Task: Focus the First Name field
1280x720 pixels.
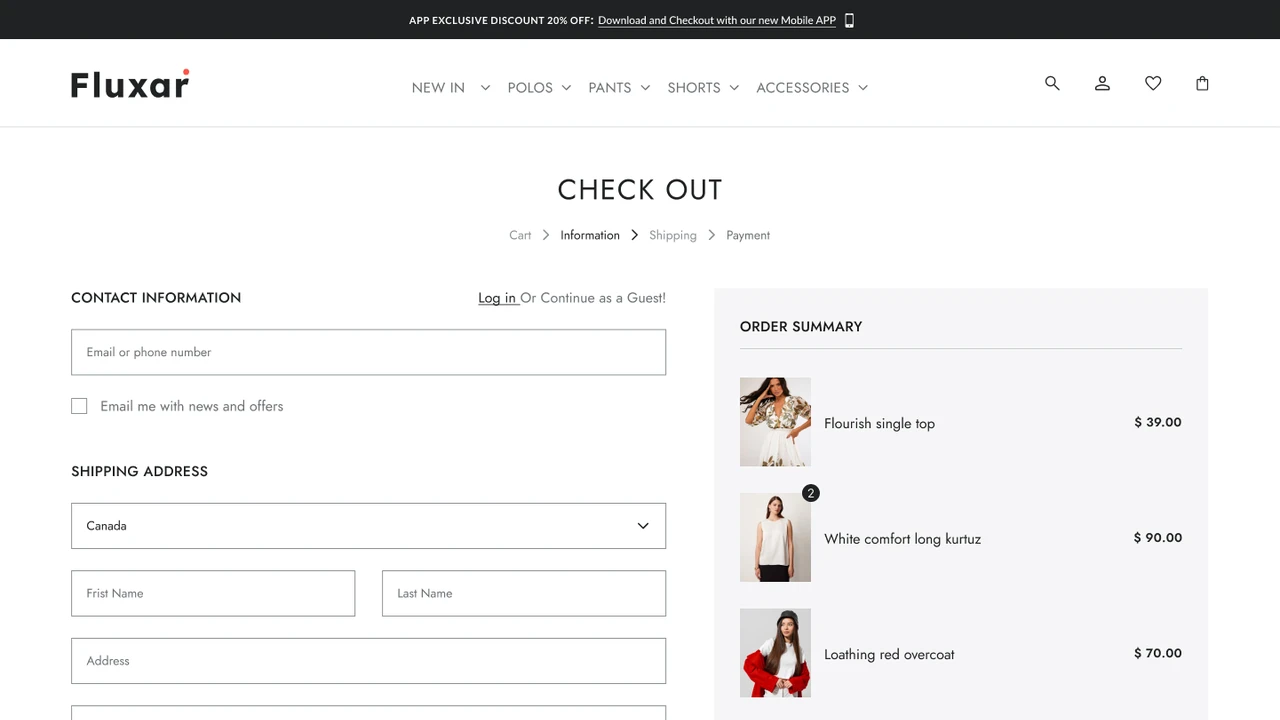Action: click(213, 593)
